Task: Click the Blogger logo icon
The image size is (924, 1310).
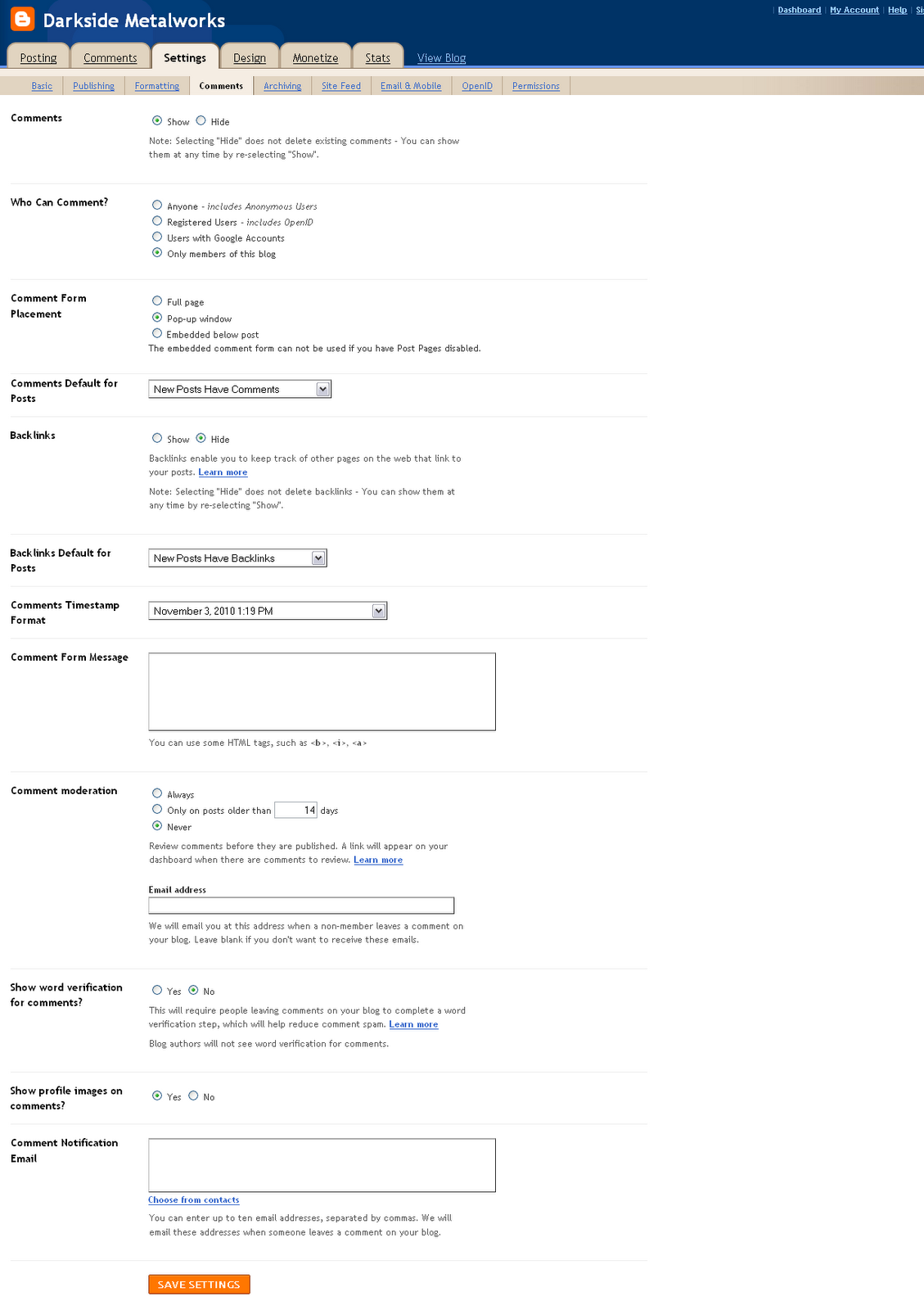Action: 22,19
